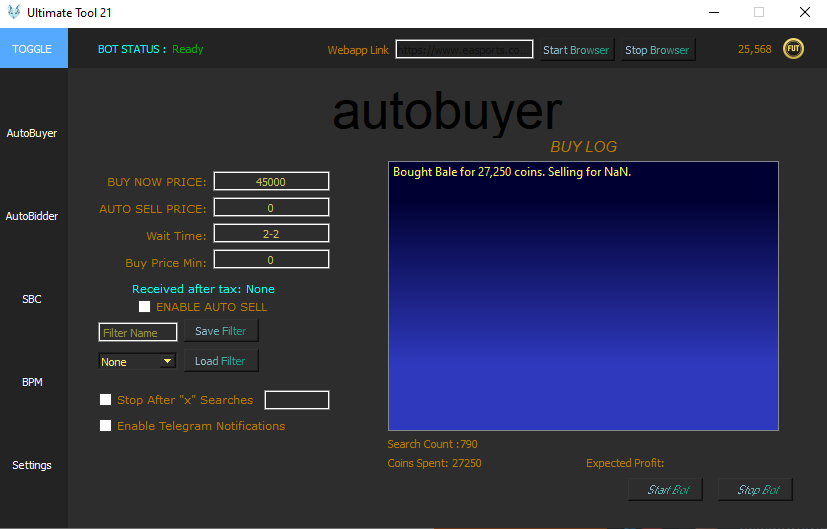This screenshot has width=827, height=529.
Task: Switch to the SBC section
Action: (x=32, y=299)
